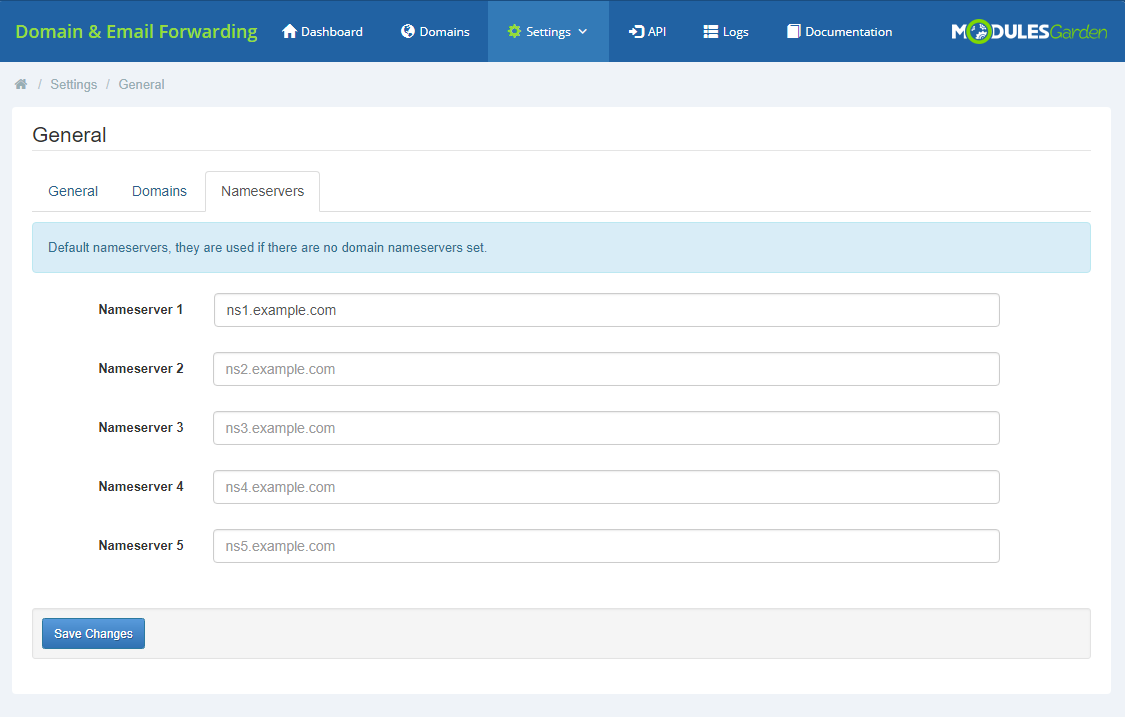
Task: Click the ModulesGarden logo
Action: 1029,32
